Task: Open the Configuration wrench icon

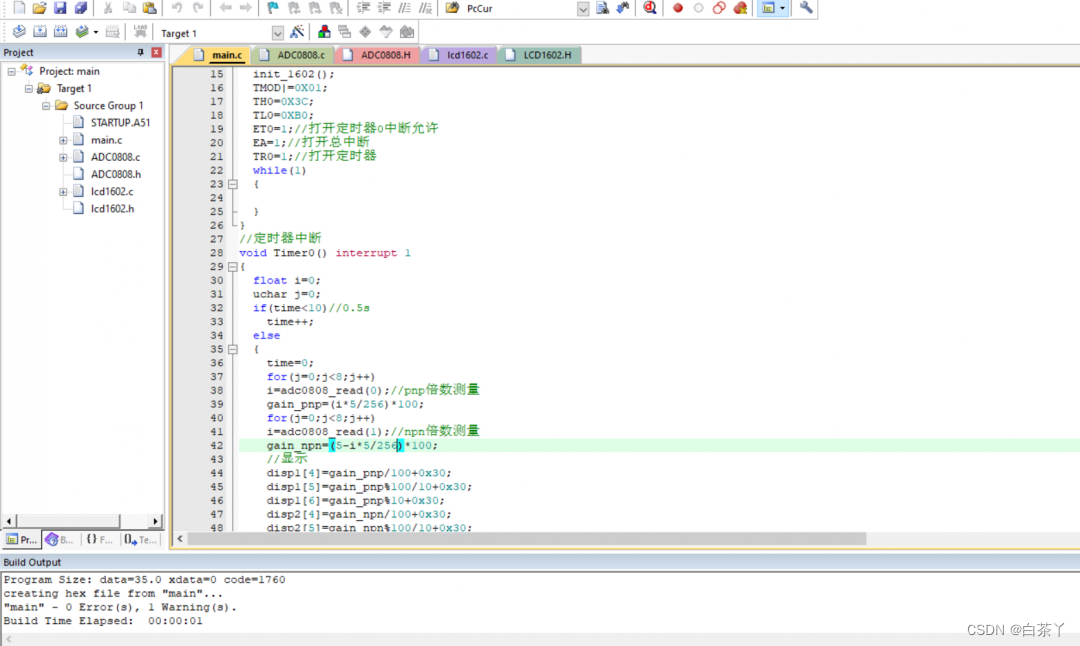Action: point(806,8)
